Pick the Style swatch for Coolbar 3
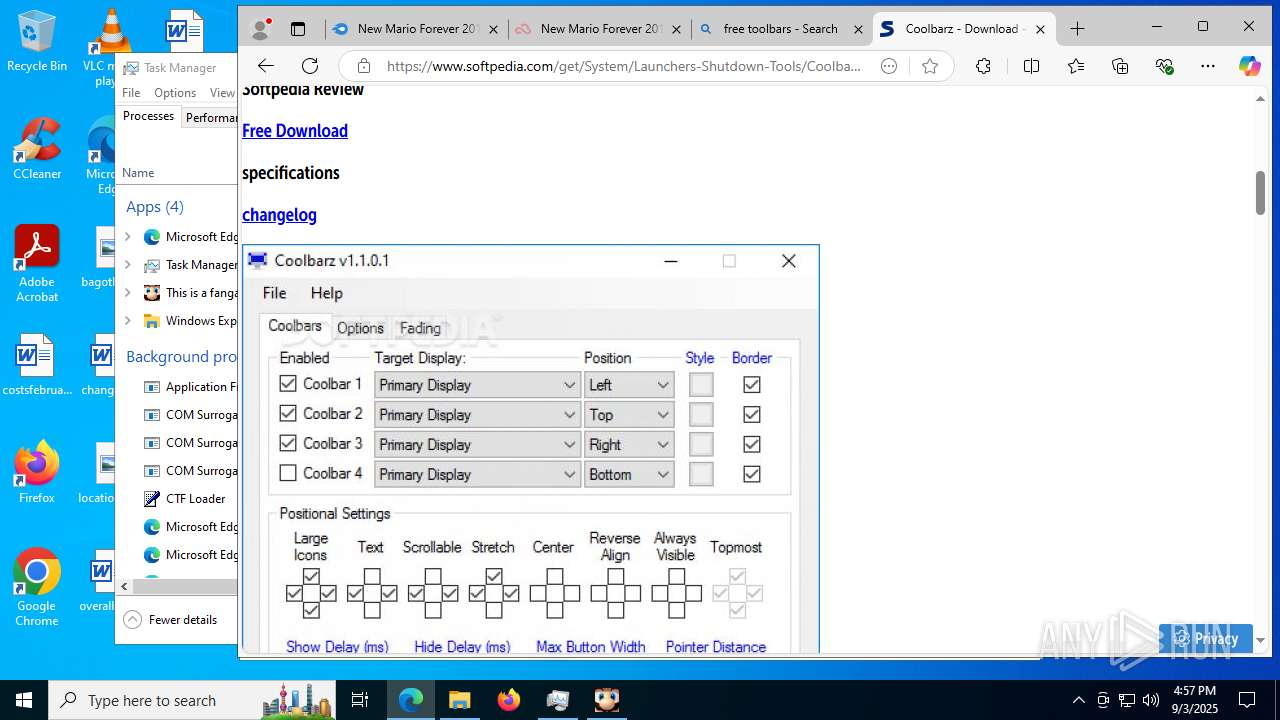The image size is (1280, 720). coord(701,445)
